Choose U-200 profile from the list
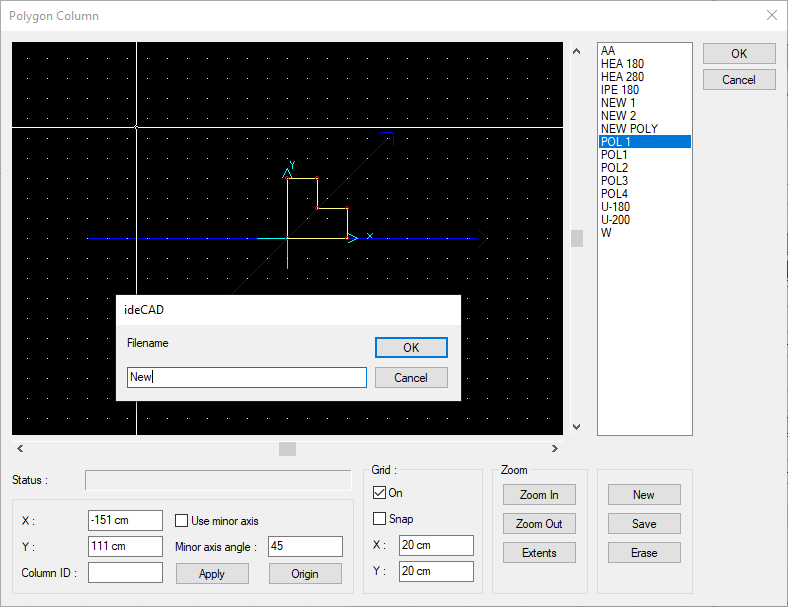788x607 pixels. pos(616,220)
